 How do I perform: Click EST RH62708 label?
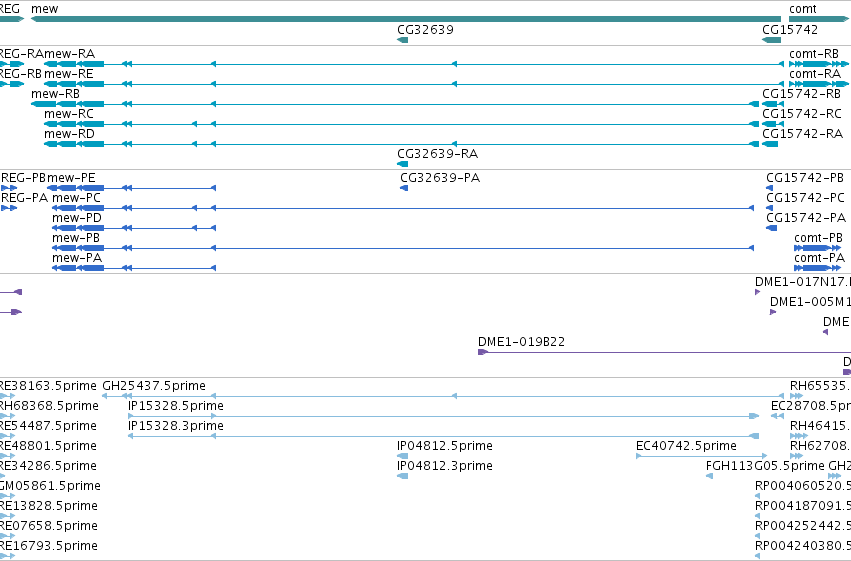820,446
